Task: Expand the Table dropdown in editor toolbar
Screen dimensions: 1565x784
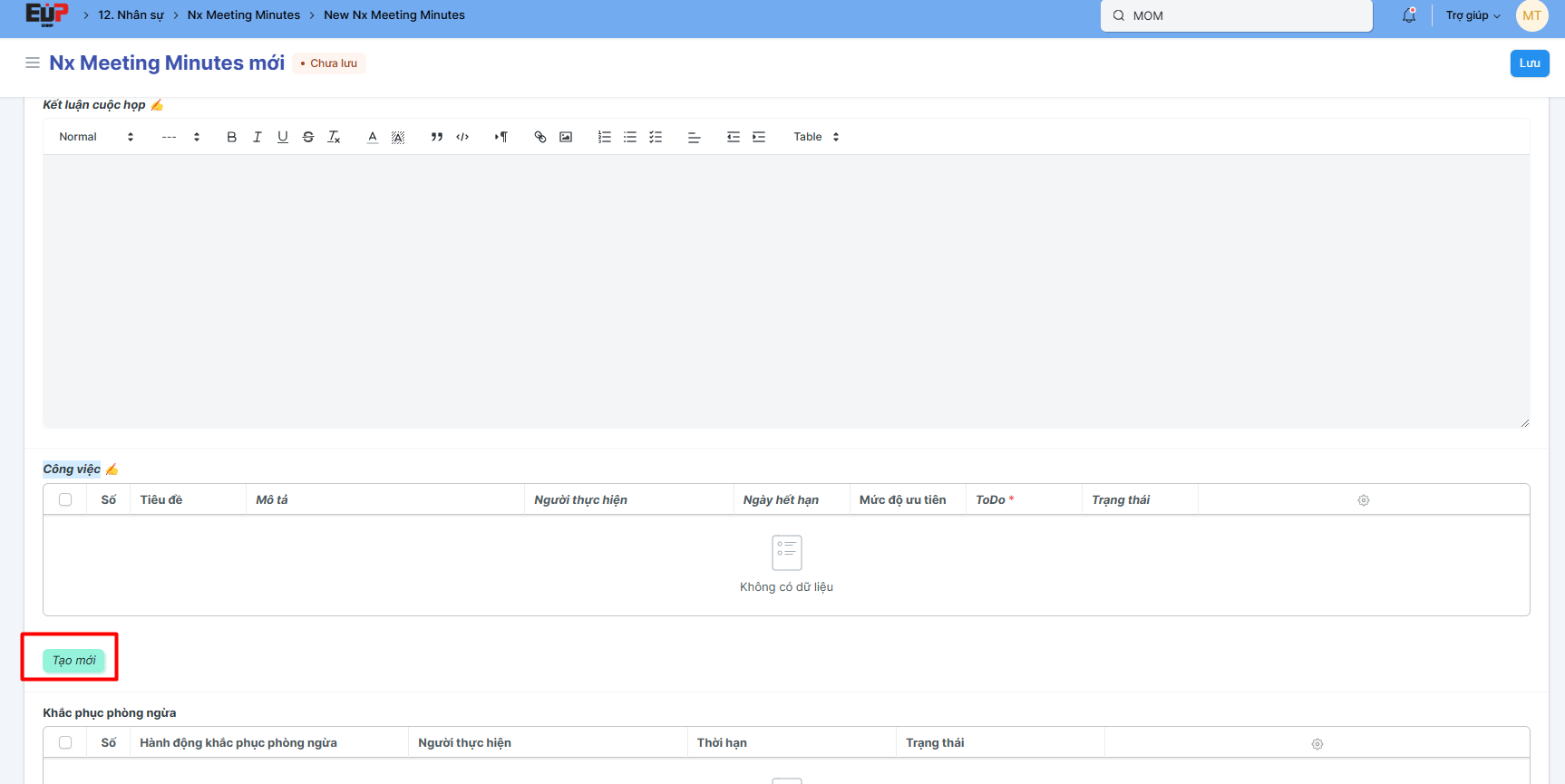Action: coord(816,137)
